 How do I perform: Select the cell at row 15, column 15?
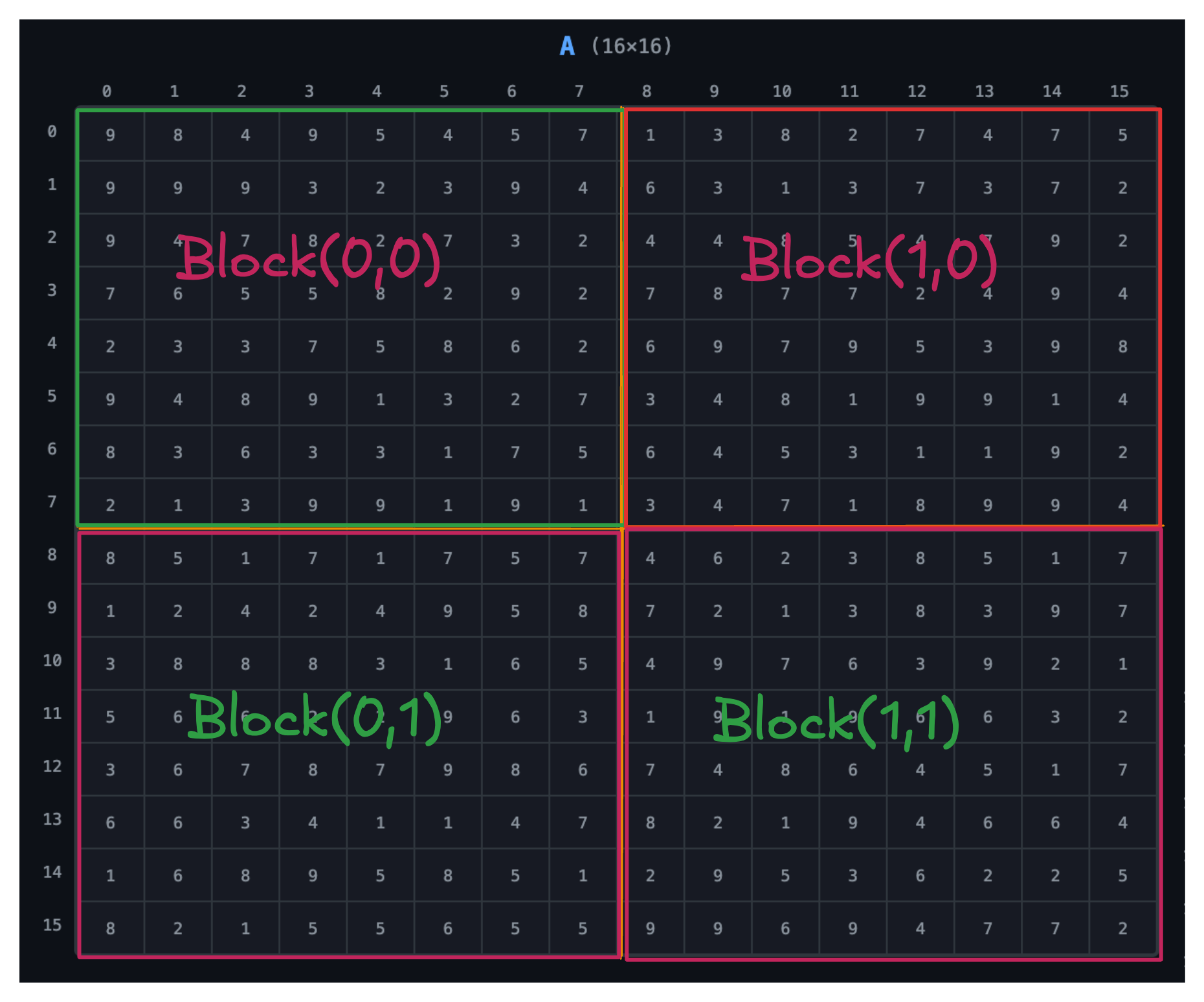[x=1122, y=928]
